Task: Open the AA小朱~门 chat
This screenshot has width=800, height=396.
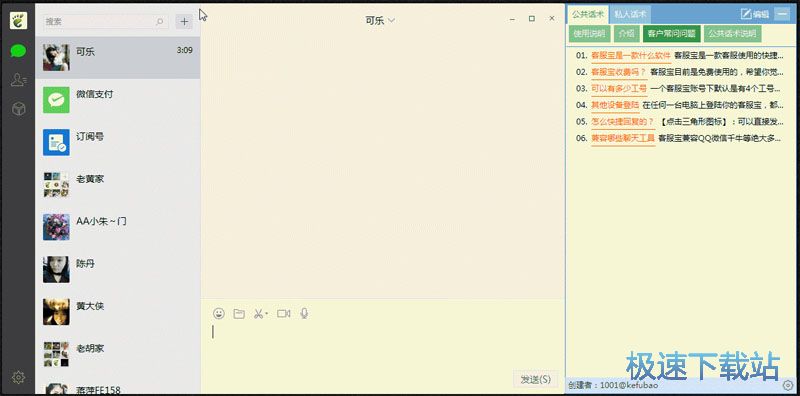Action: pos(117,227)
